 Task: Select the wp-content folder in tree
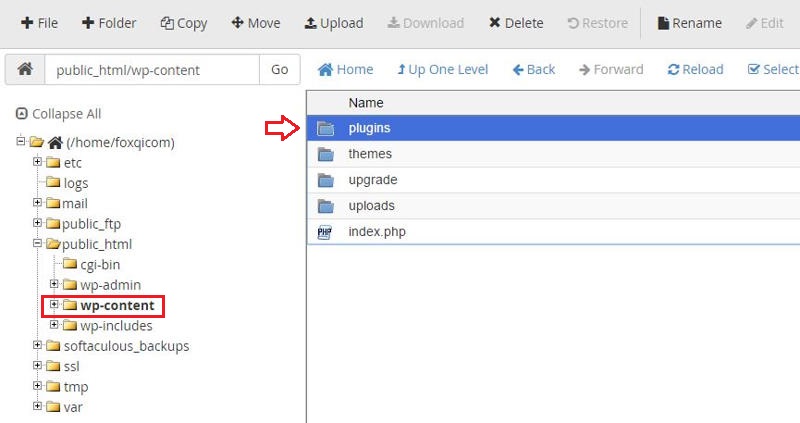tap(117, 306)
